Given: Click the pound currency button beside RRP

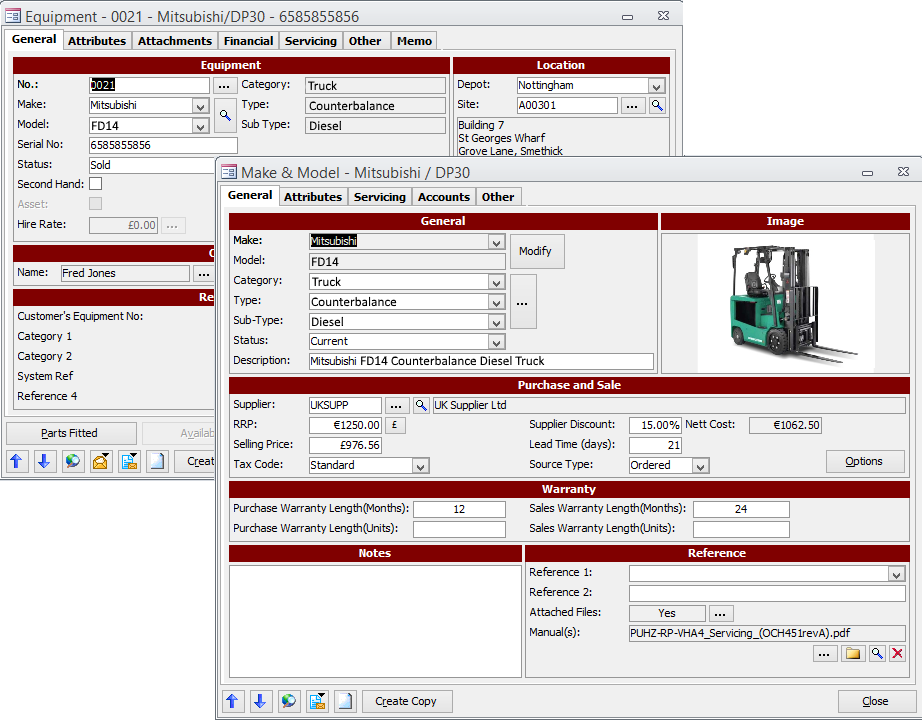Looking at the screenshot, I should 395,425.
